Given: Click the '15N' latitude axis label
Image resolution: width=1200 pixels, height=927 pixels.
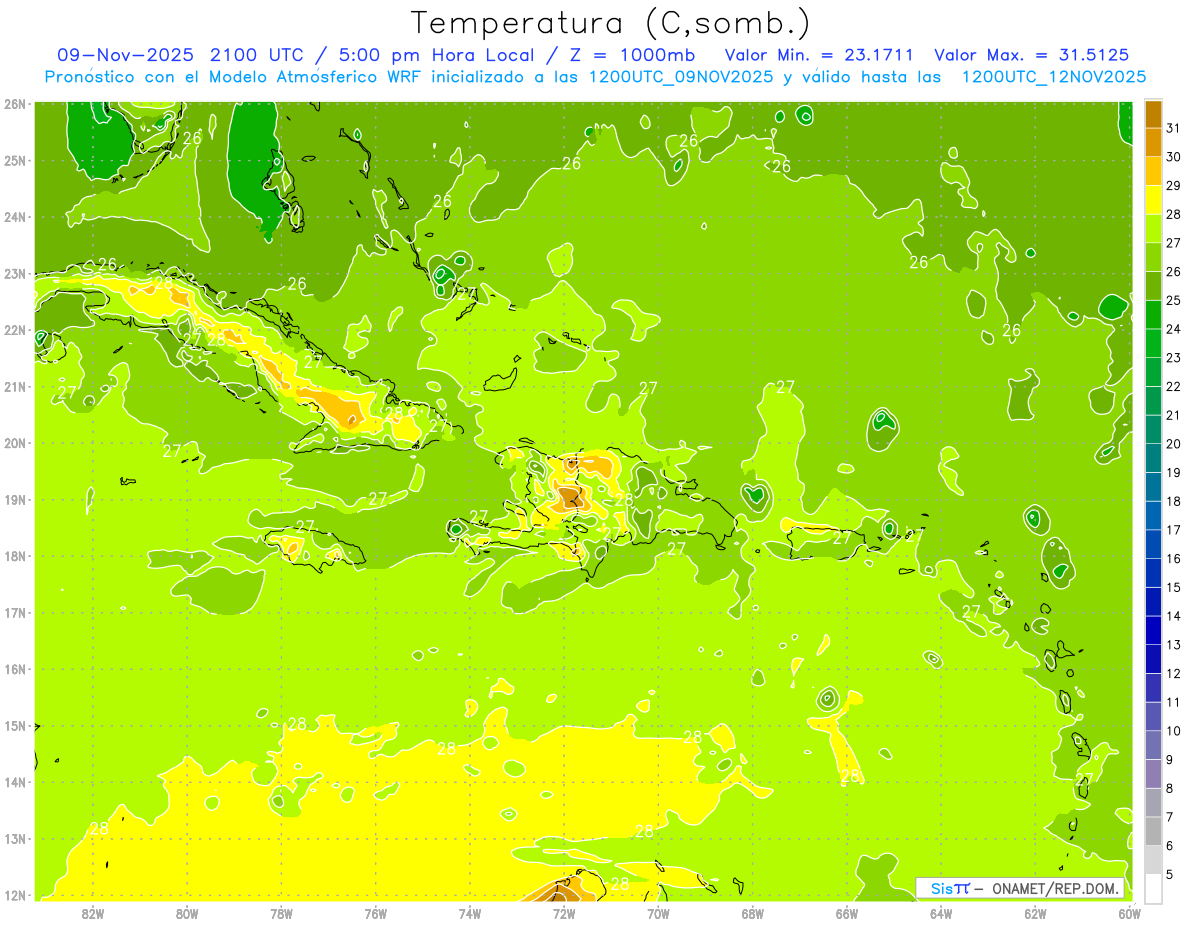Looking at the screenshot, I should coord(15,725).
